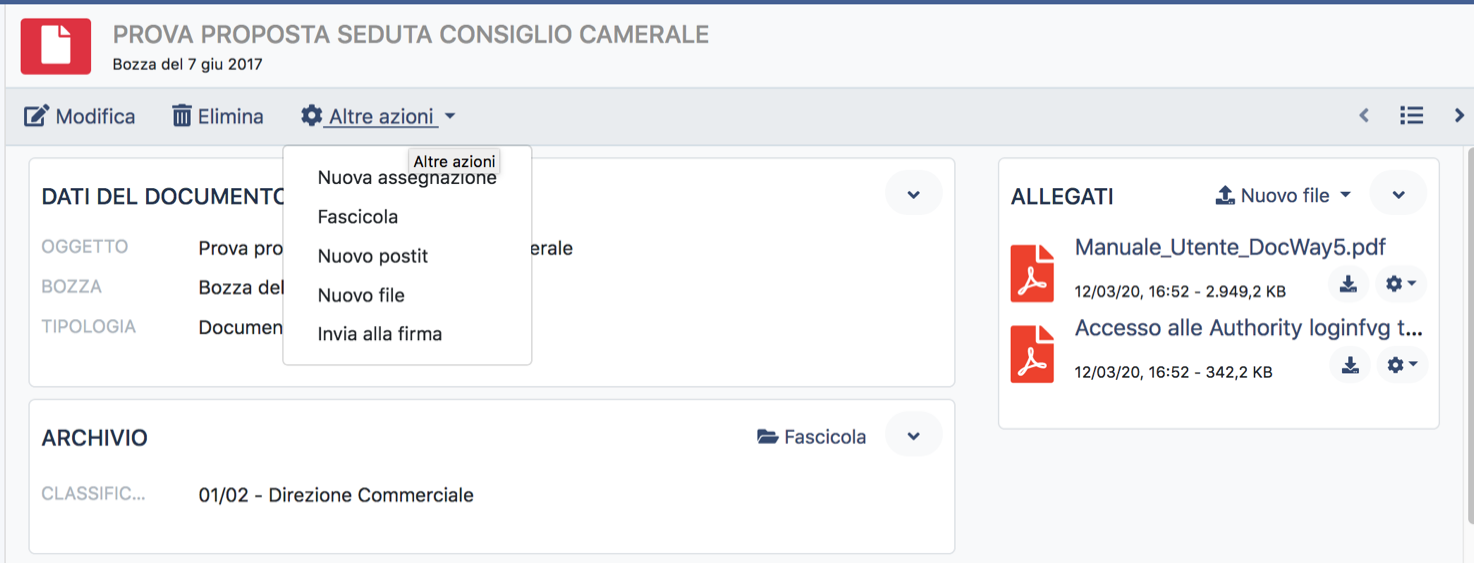Go to next document with right arrow
1474x563 pixels.
[x=1459, y=116]
